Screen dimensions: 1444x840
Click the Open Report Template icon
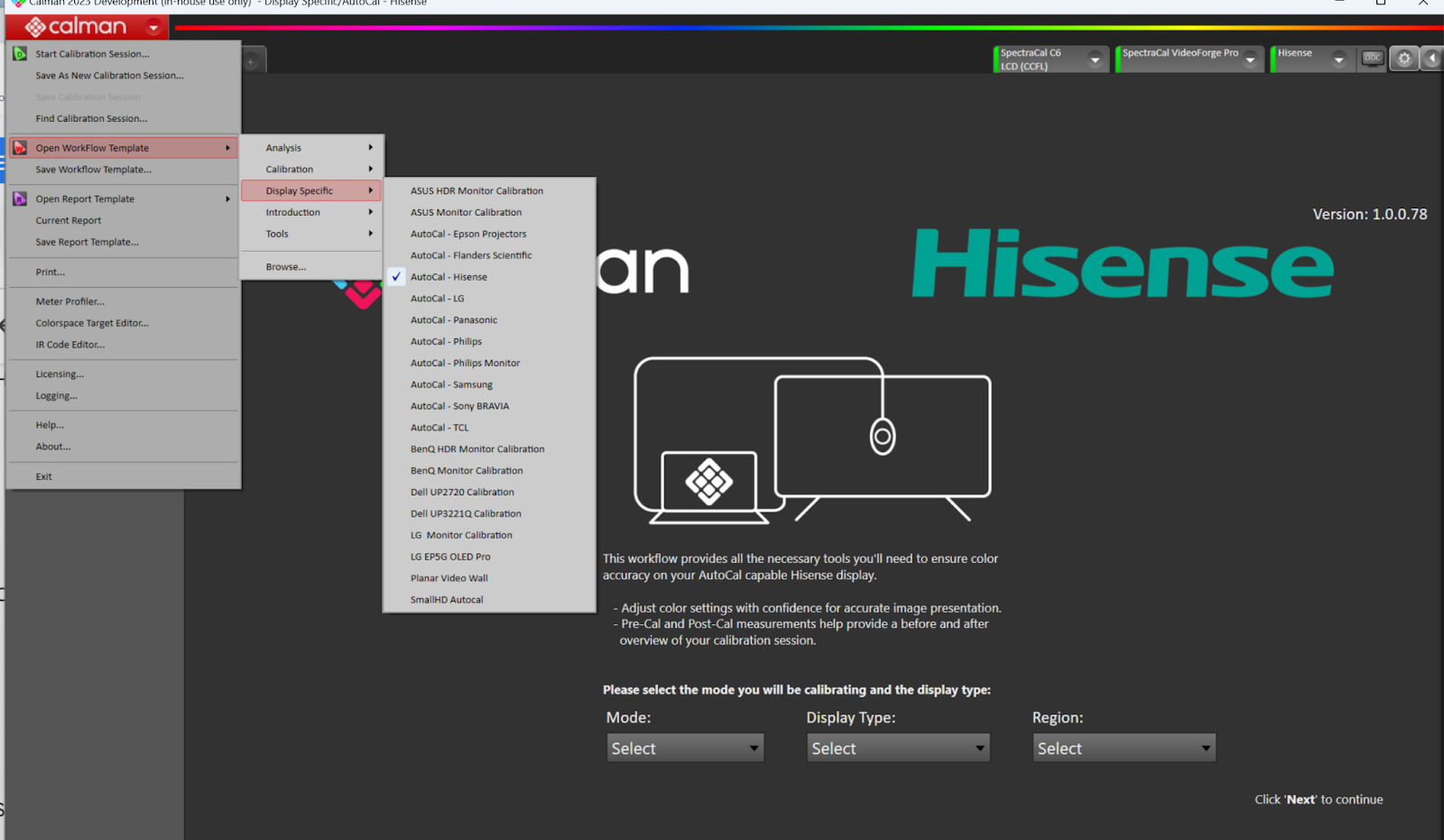[x=20, y=199]
